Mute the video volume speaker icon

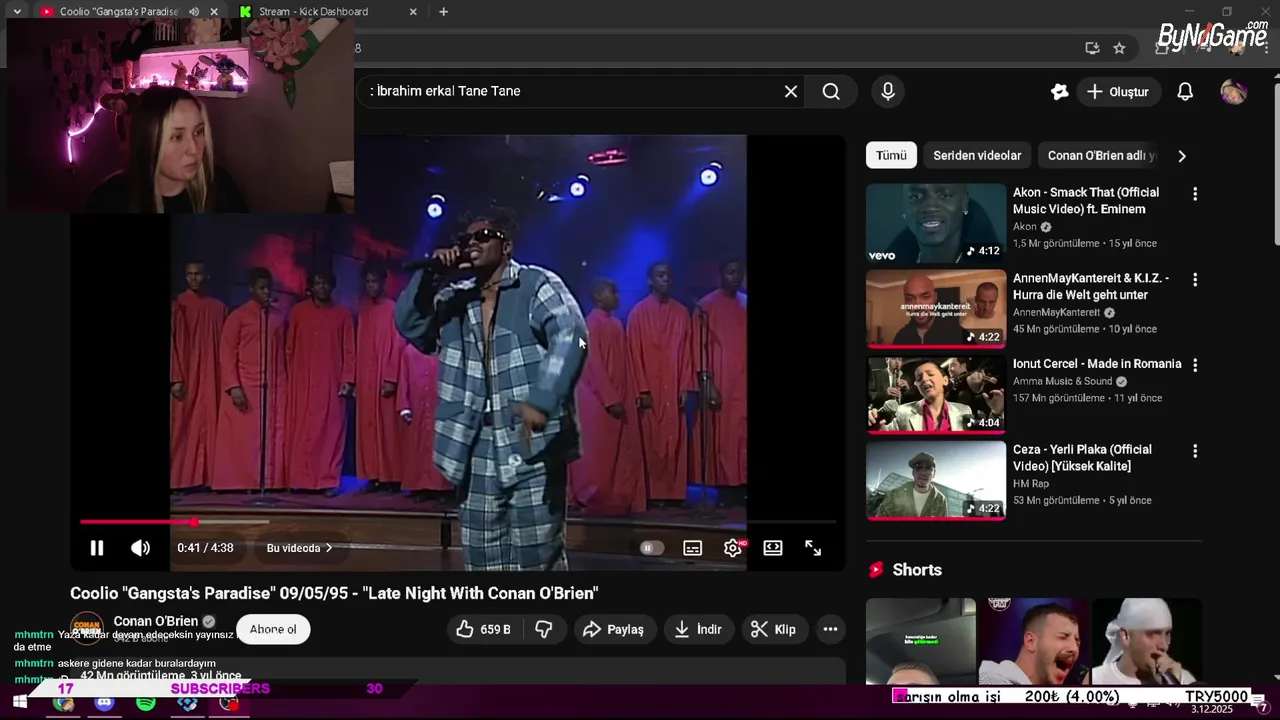(x=141, y=548)
